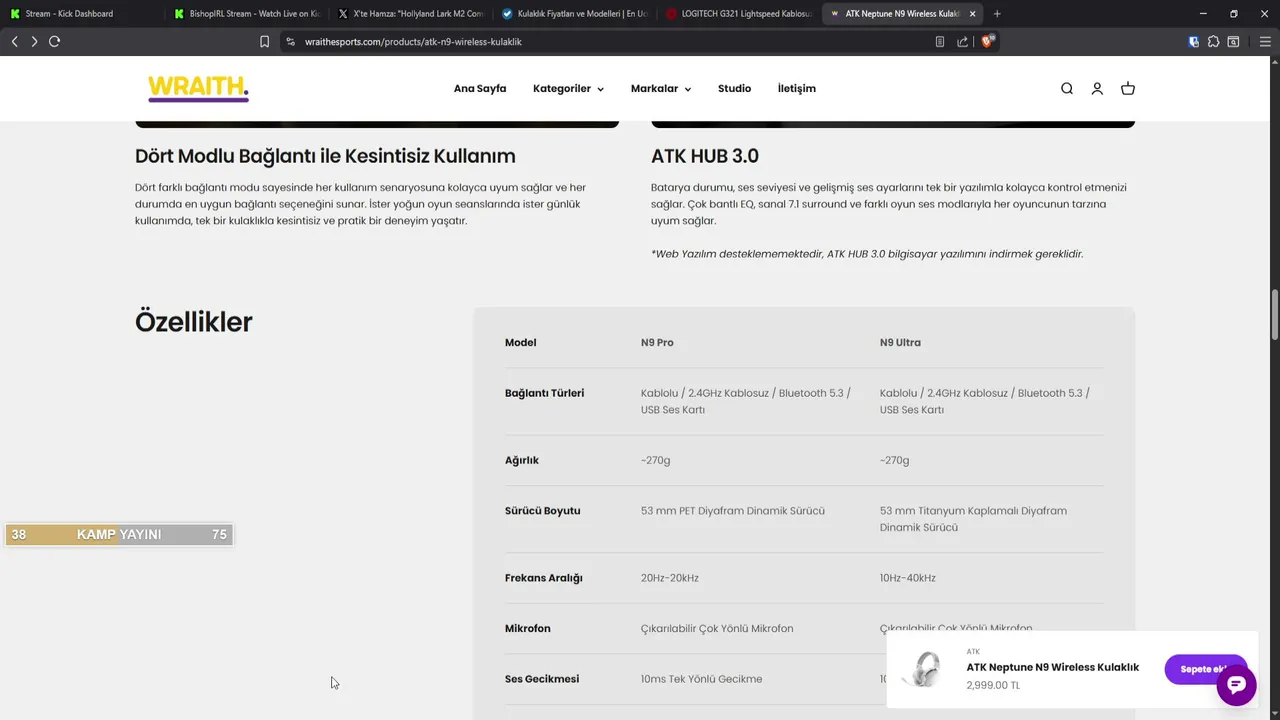The width and height of the screenshot is (1280, 720).
Task: Open the Extensions puzzle icon
Action: 1213,42
